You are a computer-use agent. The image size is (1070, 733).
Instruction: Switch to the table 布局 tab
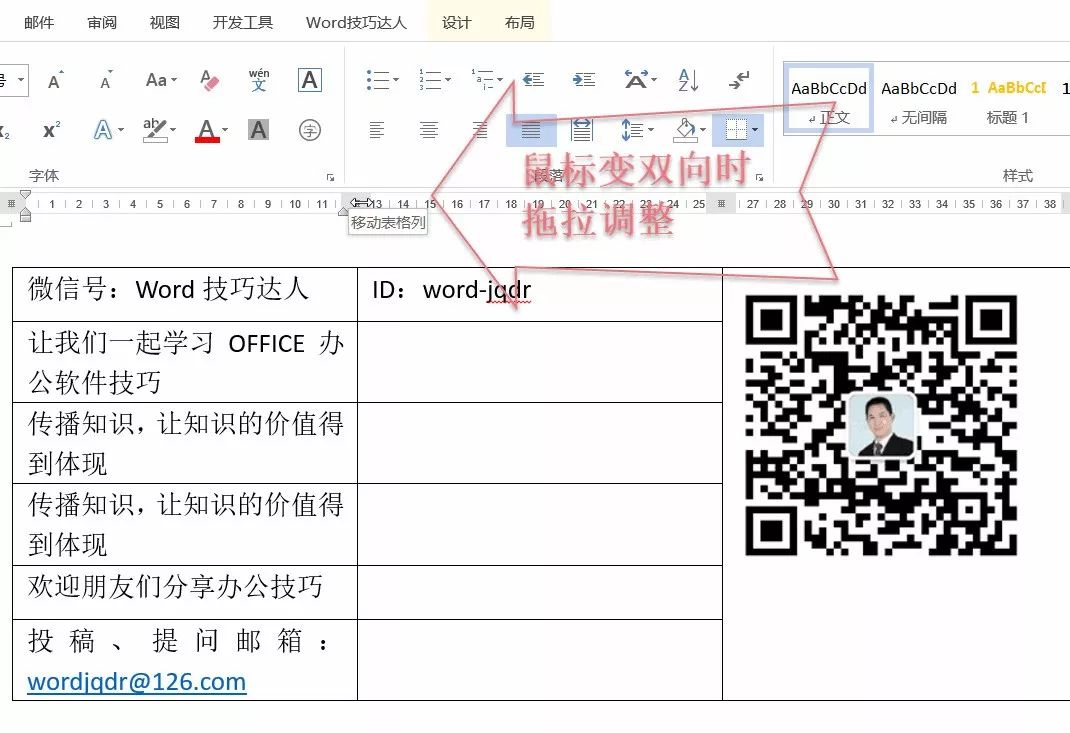coord(519,23)
